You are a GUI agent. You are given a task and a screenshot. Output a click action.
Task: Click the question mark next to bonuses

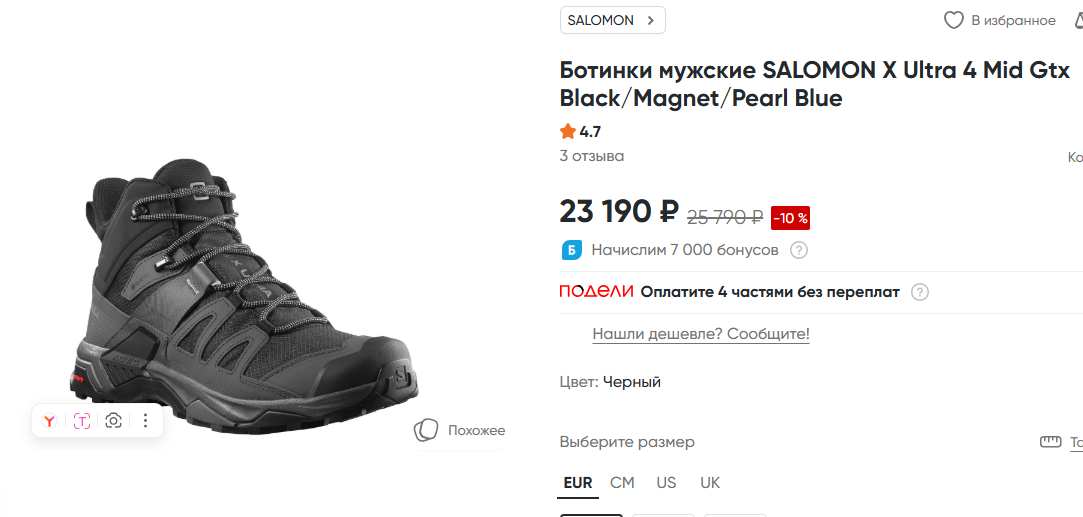tap(799, 250)
